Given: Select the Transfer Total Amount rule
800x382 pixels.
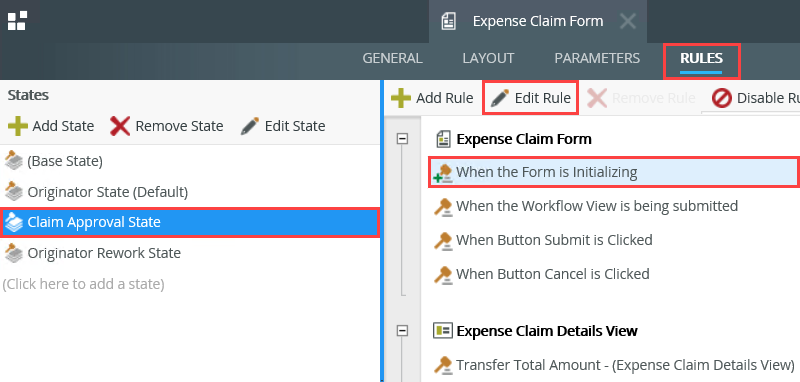Looking at the screenshot, I should tap(626, 365).
